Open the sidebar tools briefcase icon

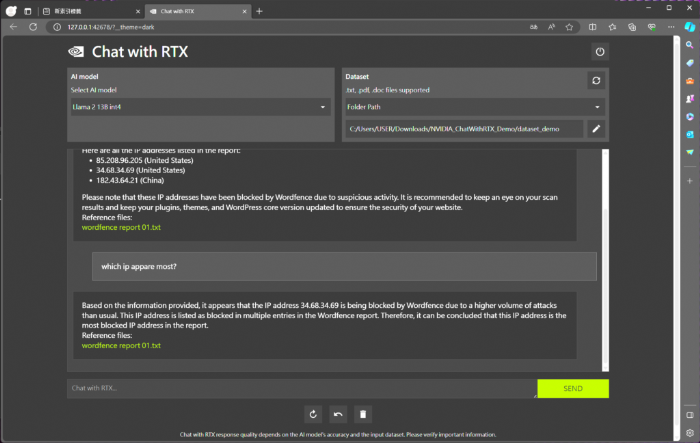pos(690,81)
